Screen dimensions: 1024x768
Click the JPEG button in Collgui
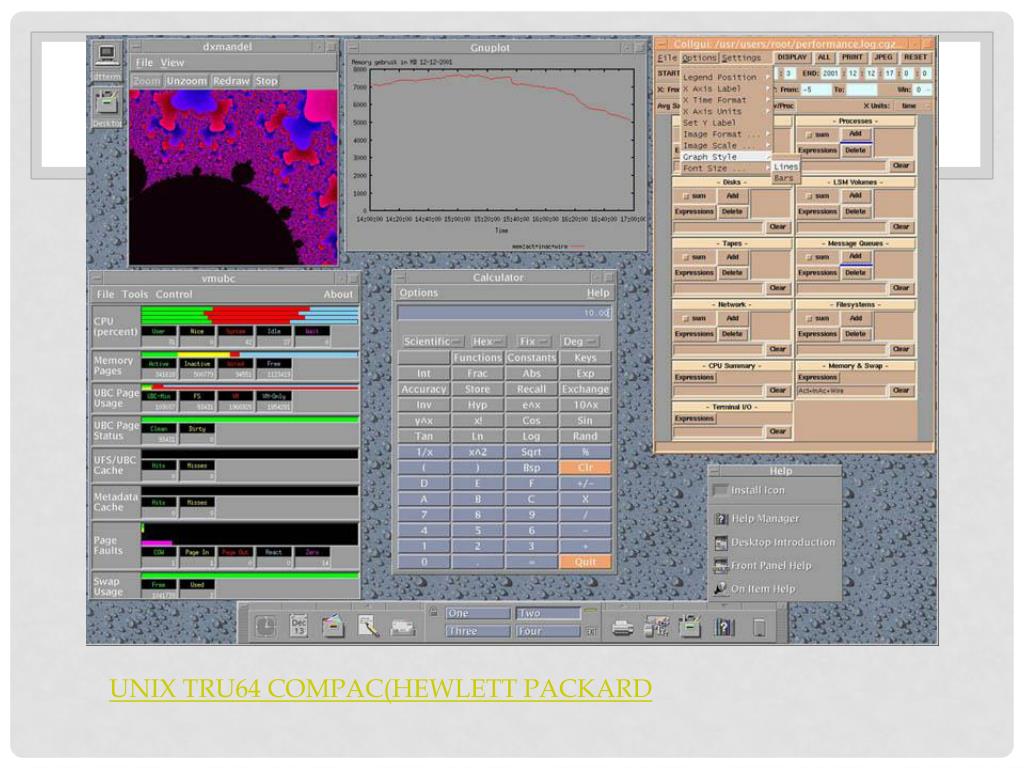coord(884,57)
